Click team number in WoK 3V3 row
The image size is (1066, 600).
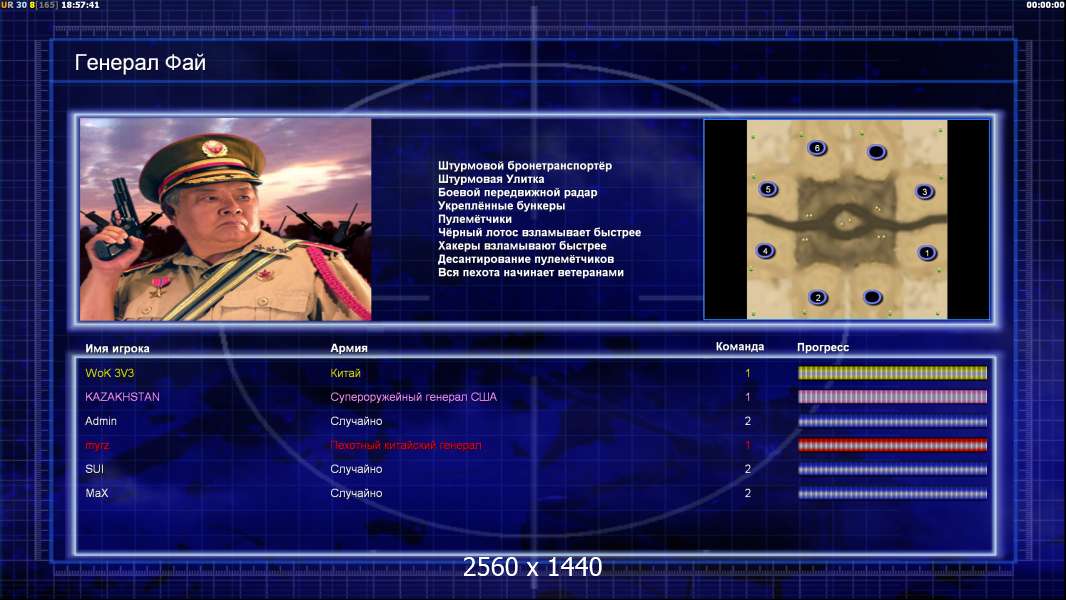[748, 373]
